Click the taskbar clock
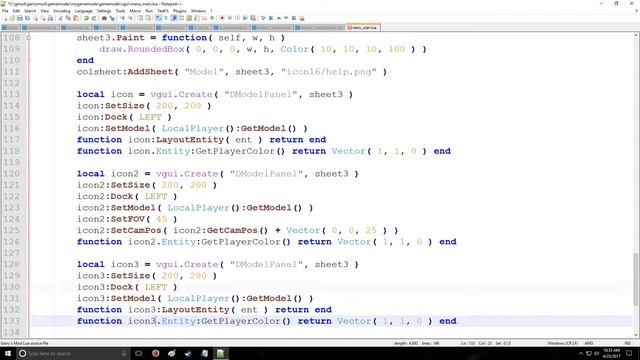The width and height of the screenshot is (640, 360). click(x=612, y=353)
